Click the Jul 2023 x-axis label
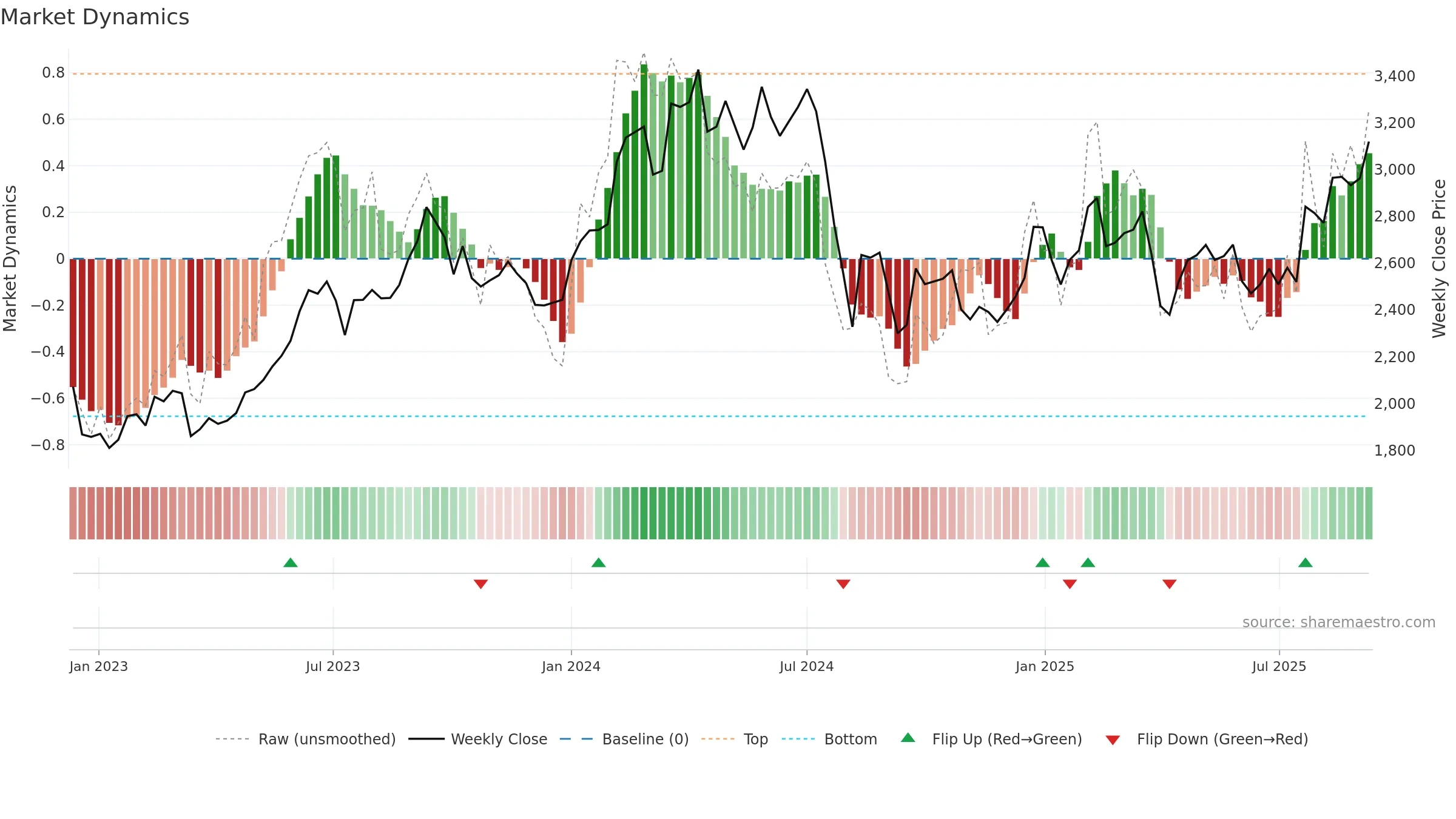Screen dimensions: 1456x819 click(333, 666)
